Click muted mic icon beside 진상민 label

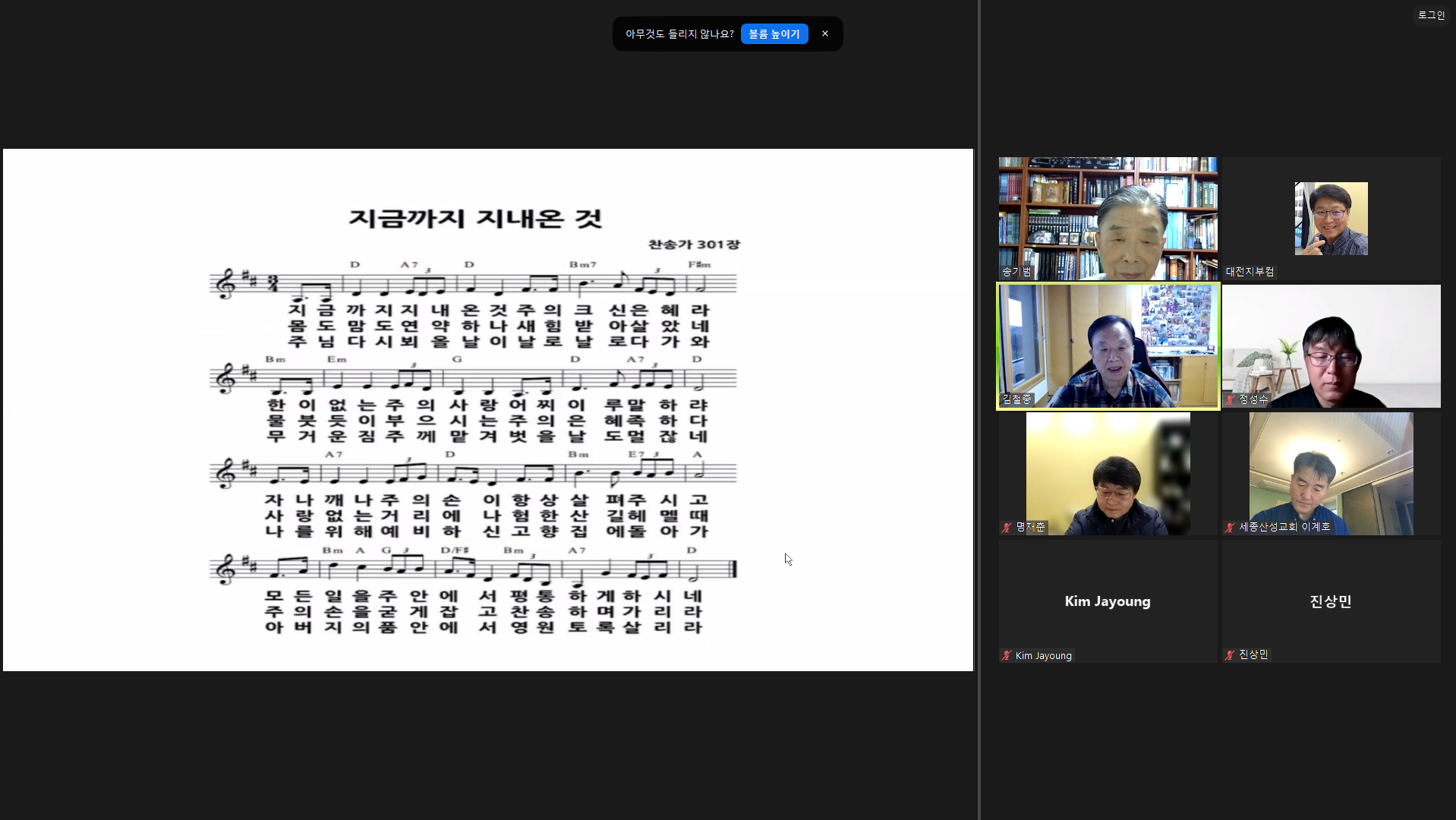(1230, 654)
